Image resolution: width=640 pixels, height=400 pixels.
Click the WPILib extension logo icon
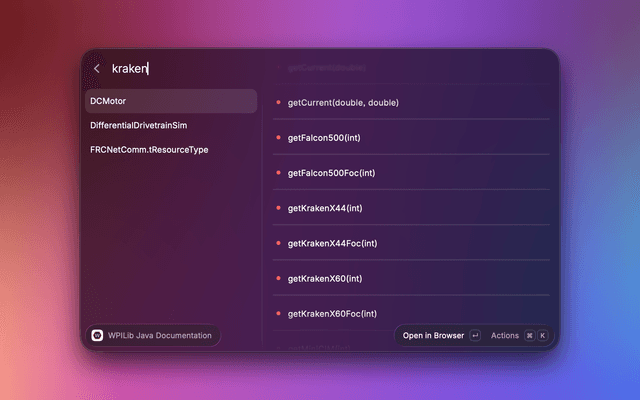[x=97, y=336]
